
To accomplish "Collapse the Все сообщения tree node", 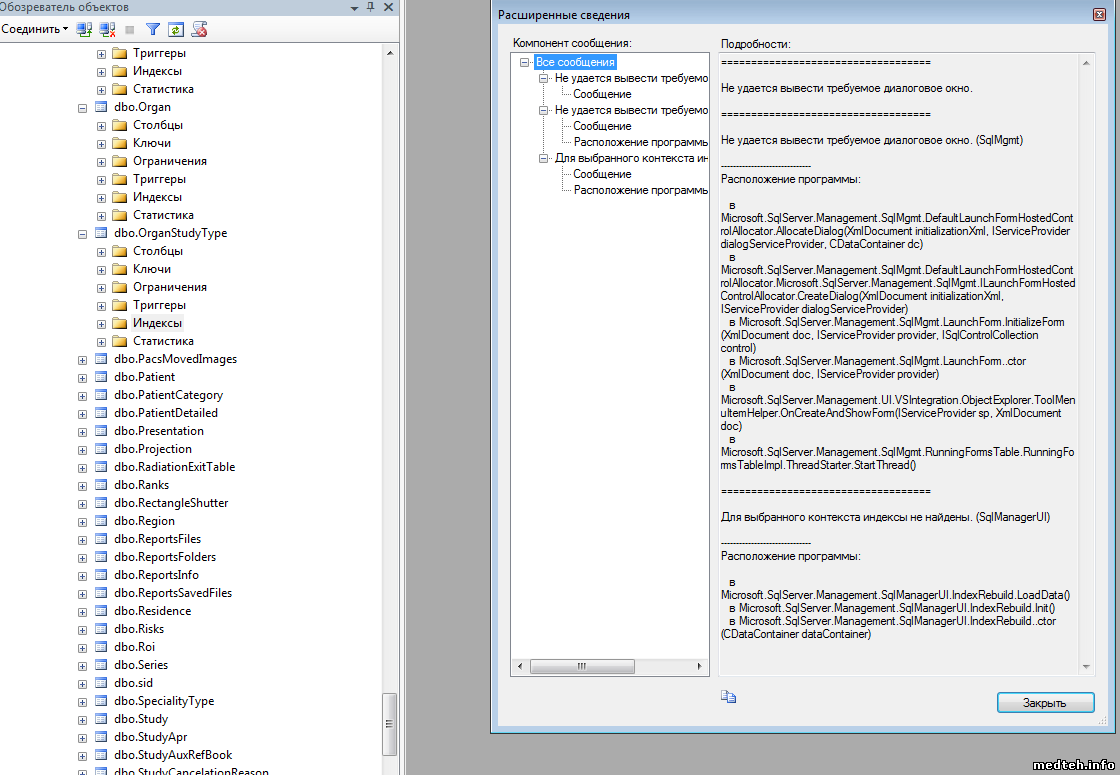I will click(x=525, y=62).
